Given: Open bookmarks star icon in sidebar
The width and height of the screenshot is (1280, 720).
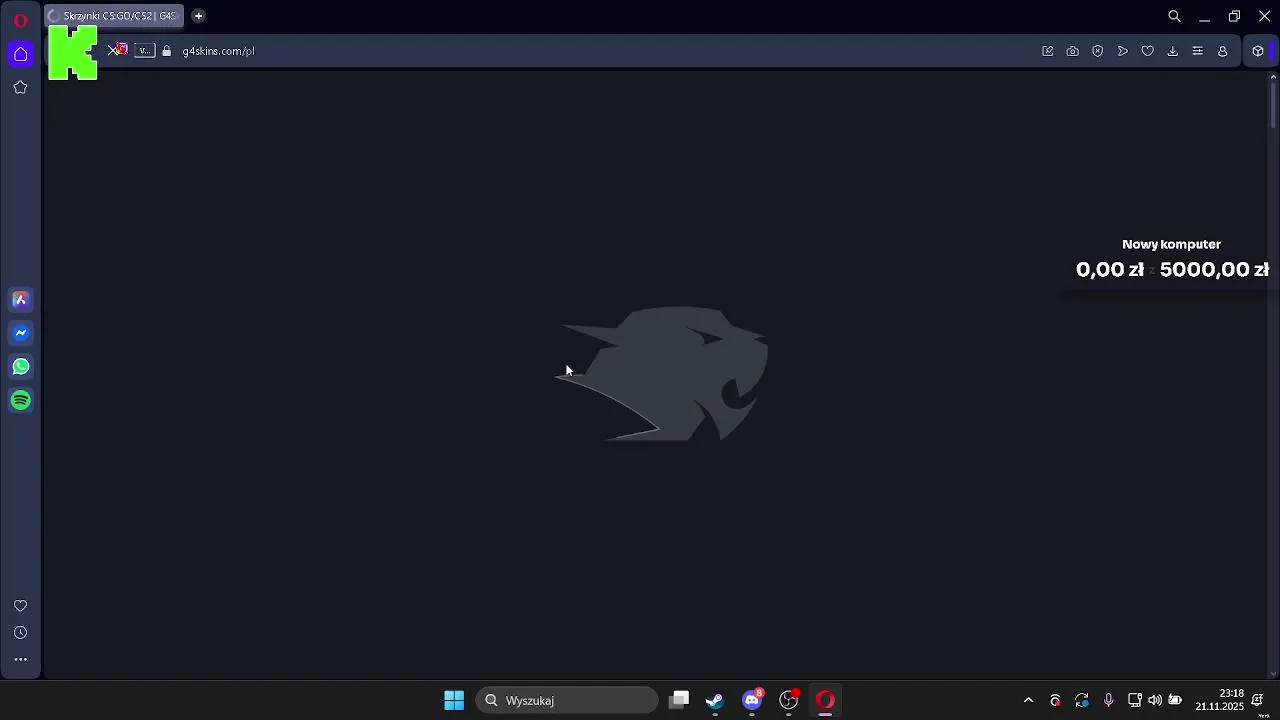Looking at the screenshot, I should point(20,87).
